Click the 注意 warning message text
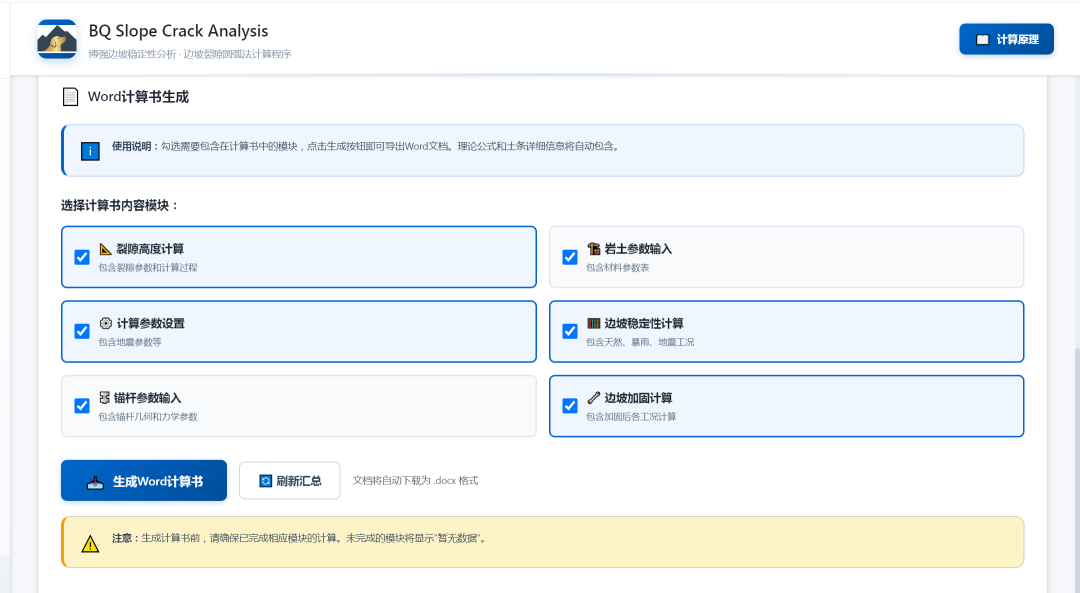 [300, 539]
